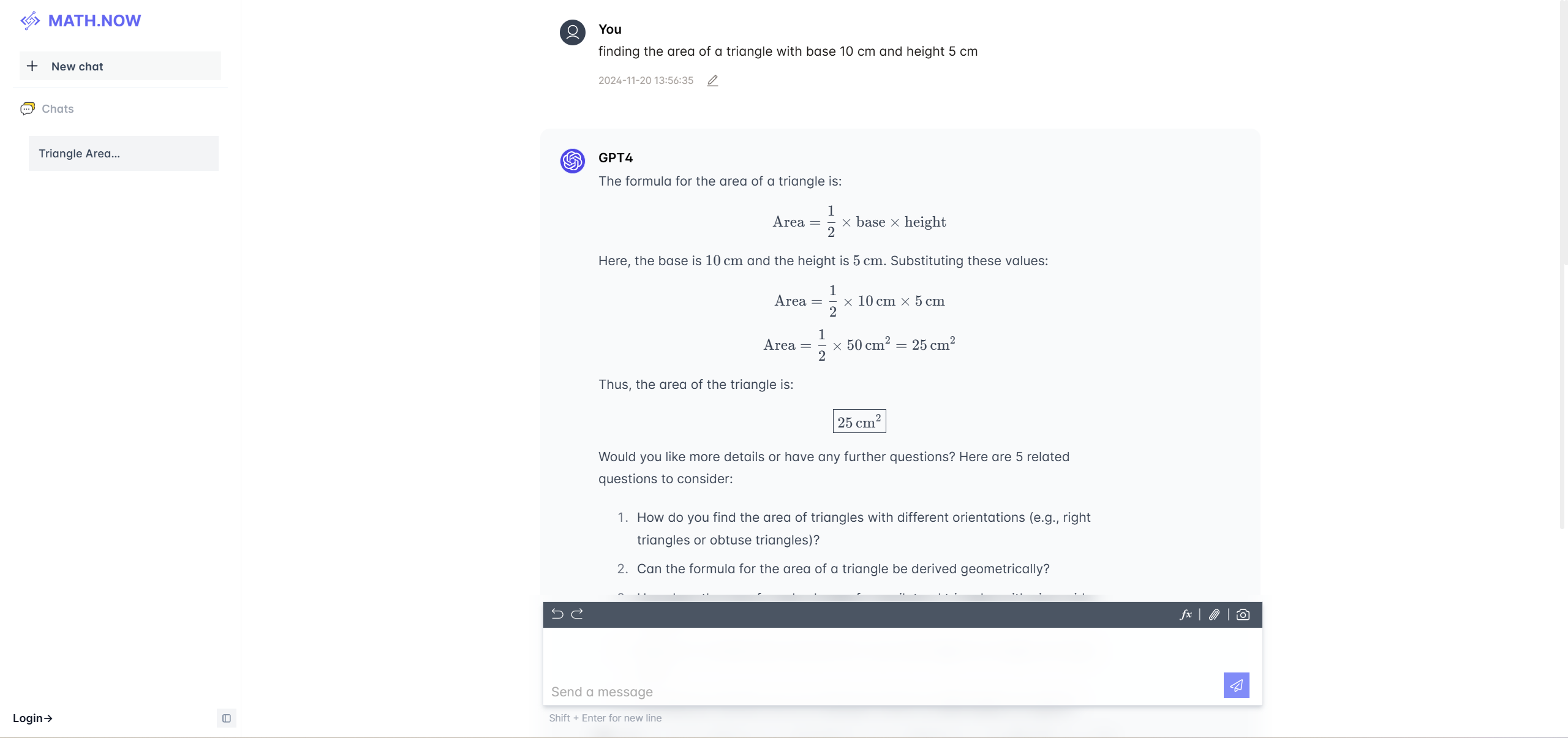Click the function fx icon in toolbar
This screenshot has height=738, width=1568.
pos(1186,614)
